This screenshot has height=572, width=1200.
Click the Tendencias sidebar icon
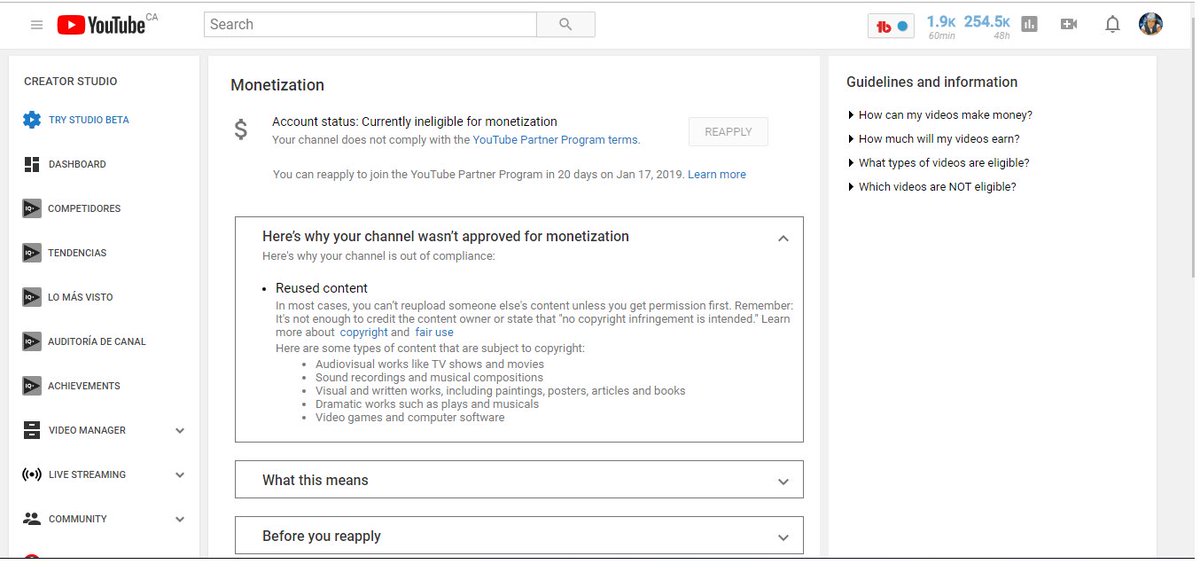tap(31, 253)
